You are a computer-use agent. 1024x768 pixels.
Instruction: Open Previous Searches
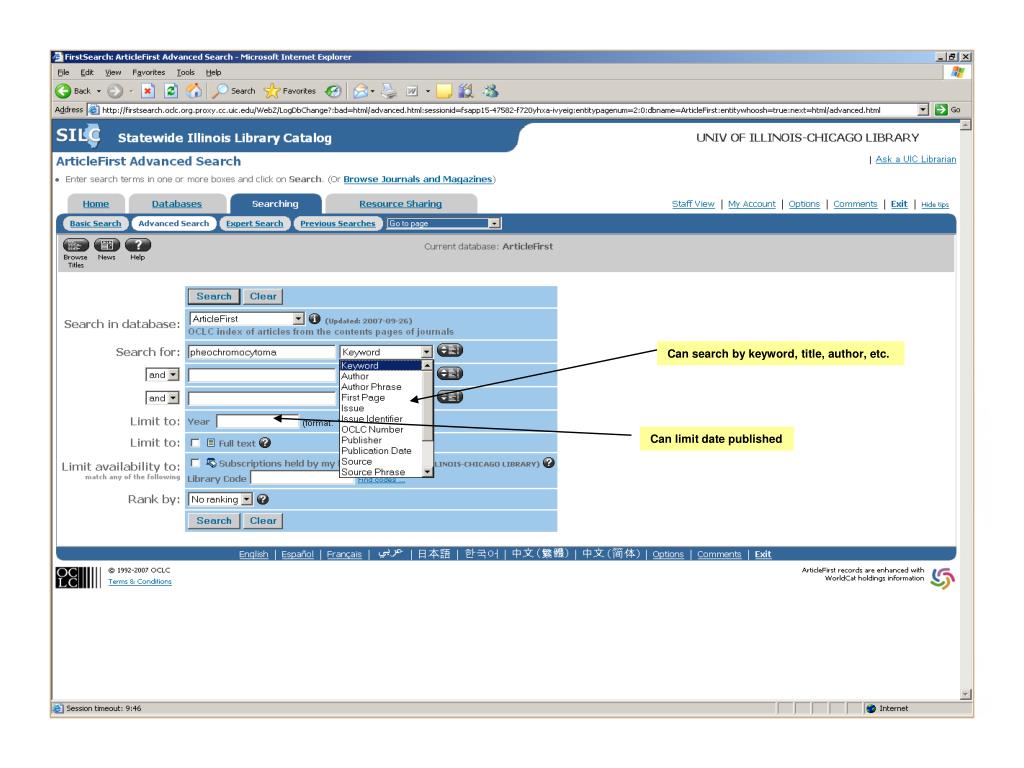tap(338, 223)
